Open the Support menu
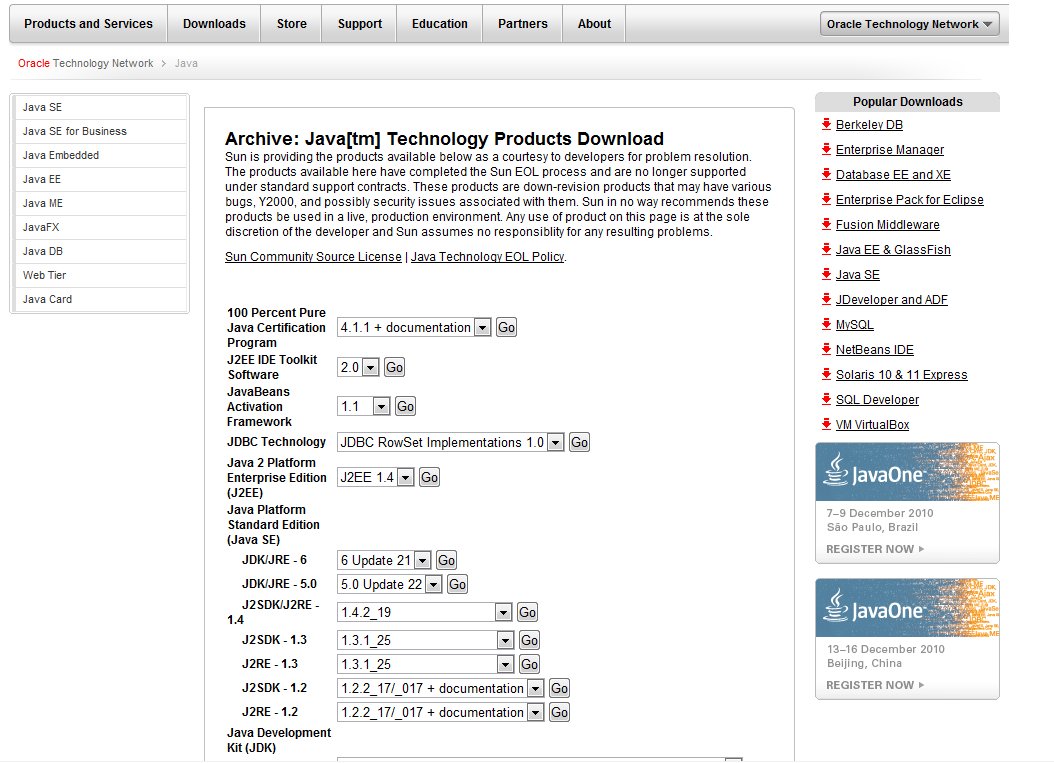1054x763 pixels. pos(360,24)
